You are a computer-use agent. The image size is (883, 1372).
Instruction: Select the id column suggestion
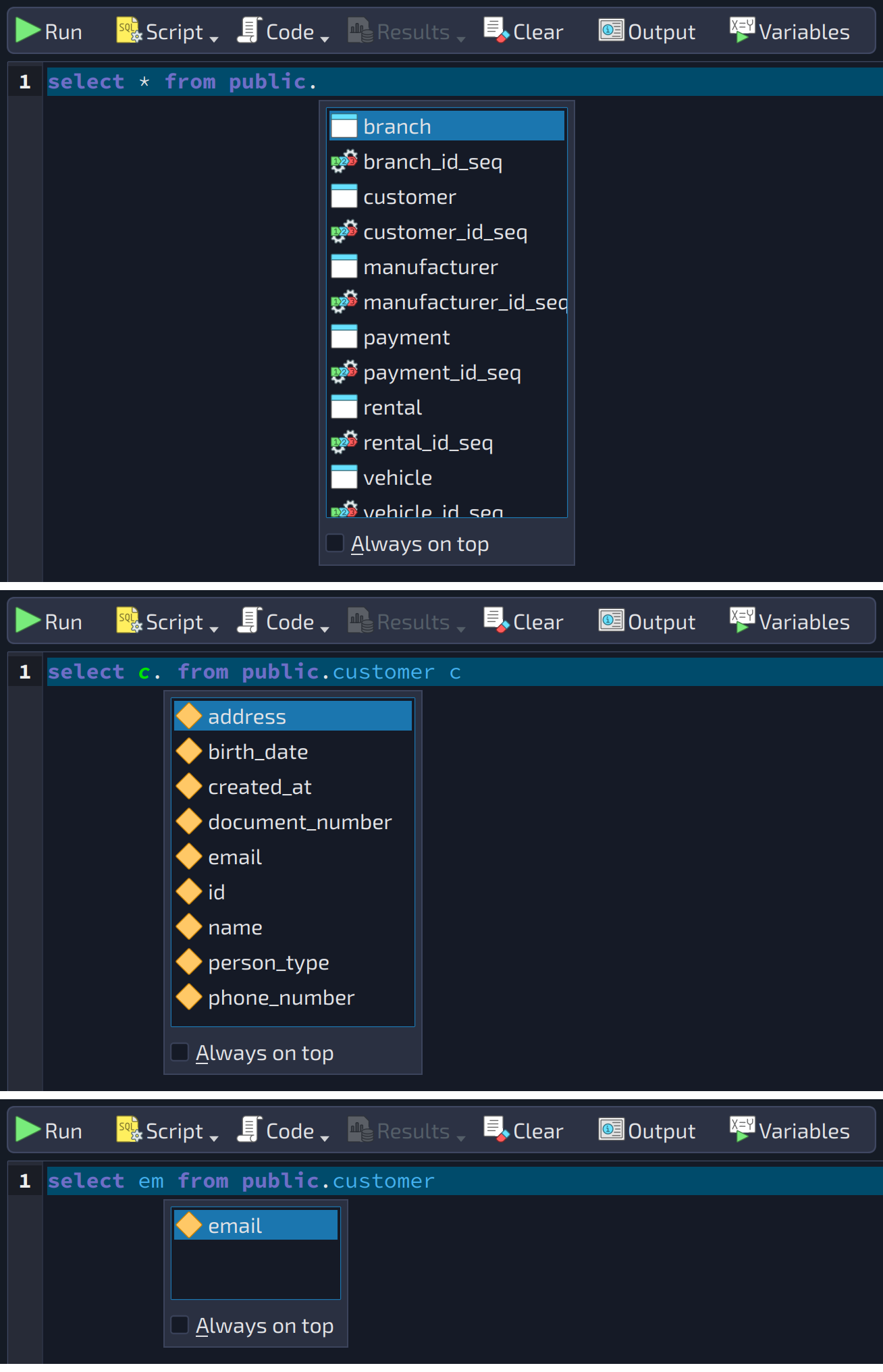coord(293,892)
